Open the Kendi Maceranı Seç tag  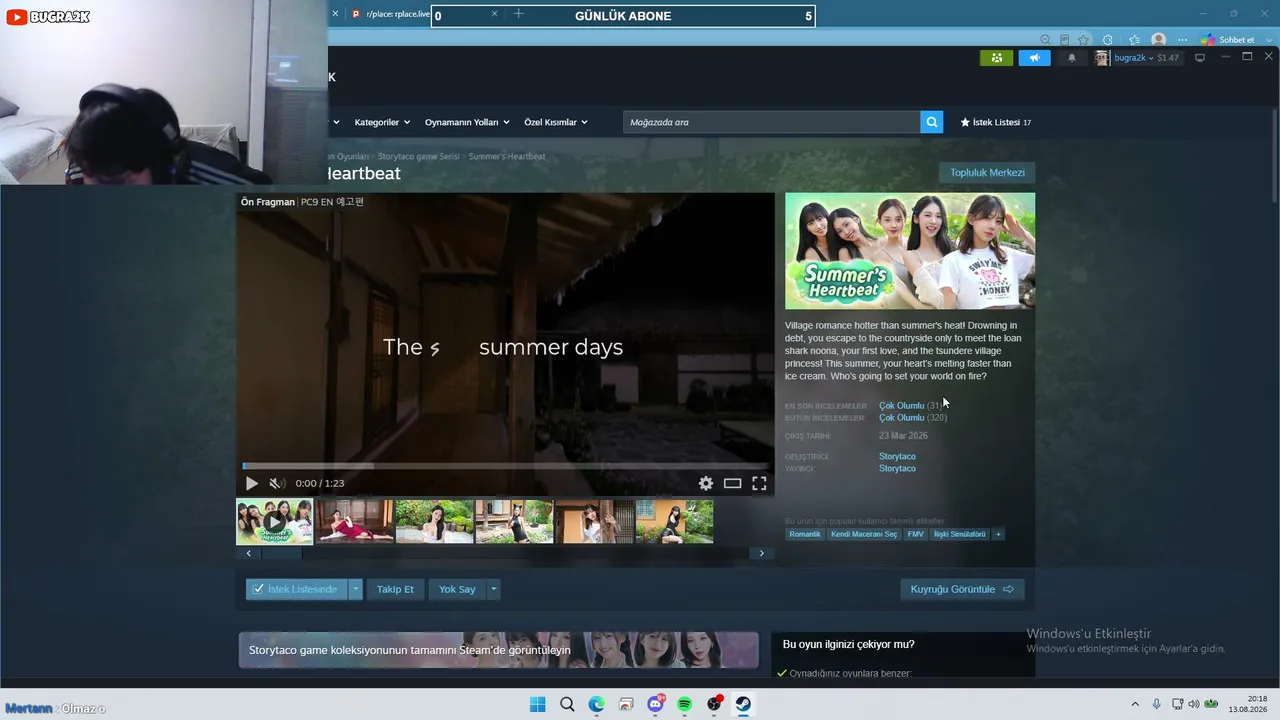click(864, 534)
